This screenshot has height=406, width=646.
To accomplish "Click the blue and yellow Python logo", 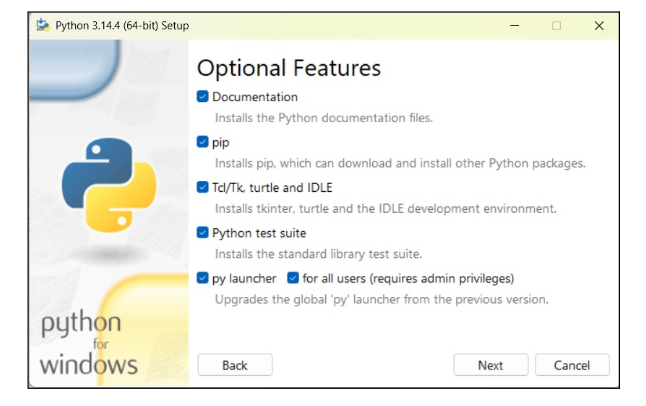I will (109, 185).
